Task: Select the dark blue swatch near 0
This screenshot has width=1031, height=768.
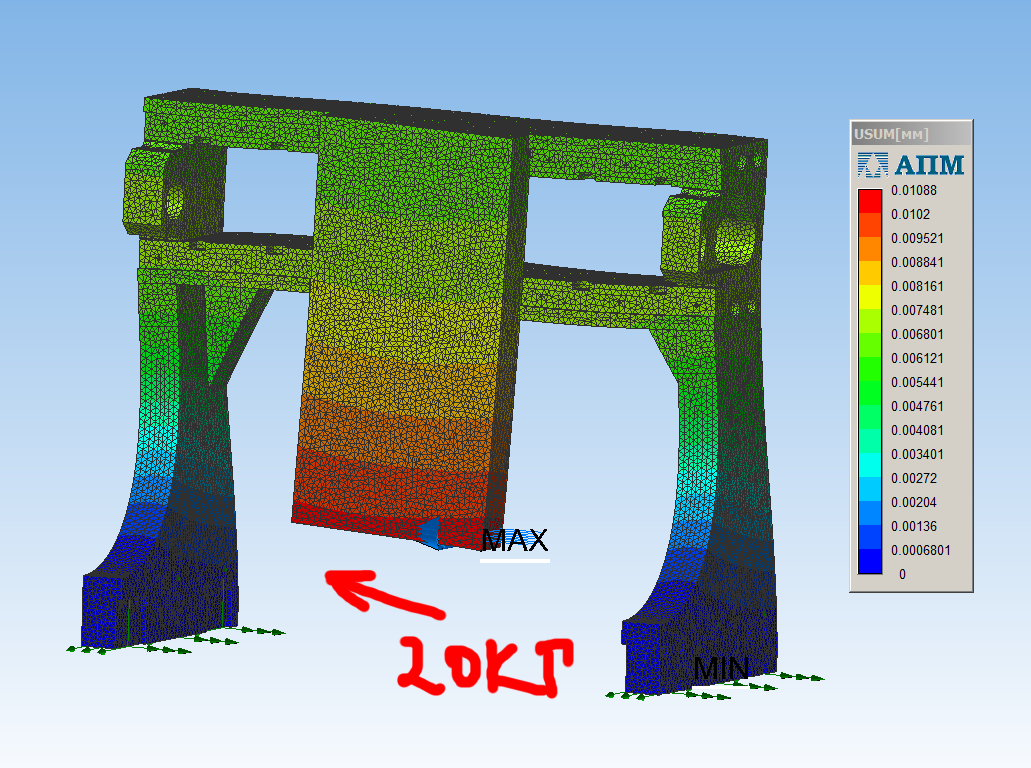Action: point(870,561)
